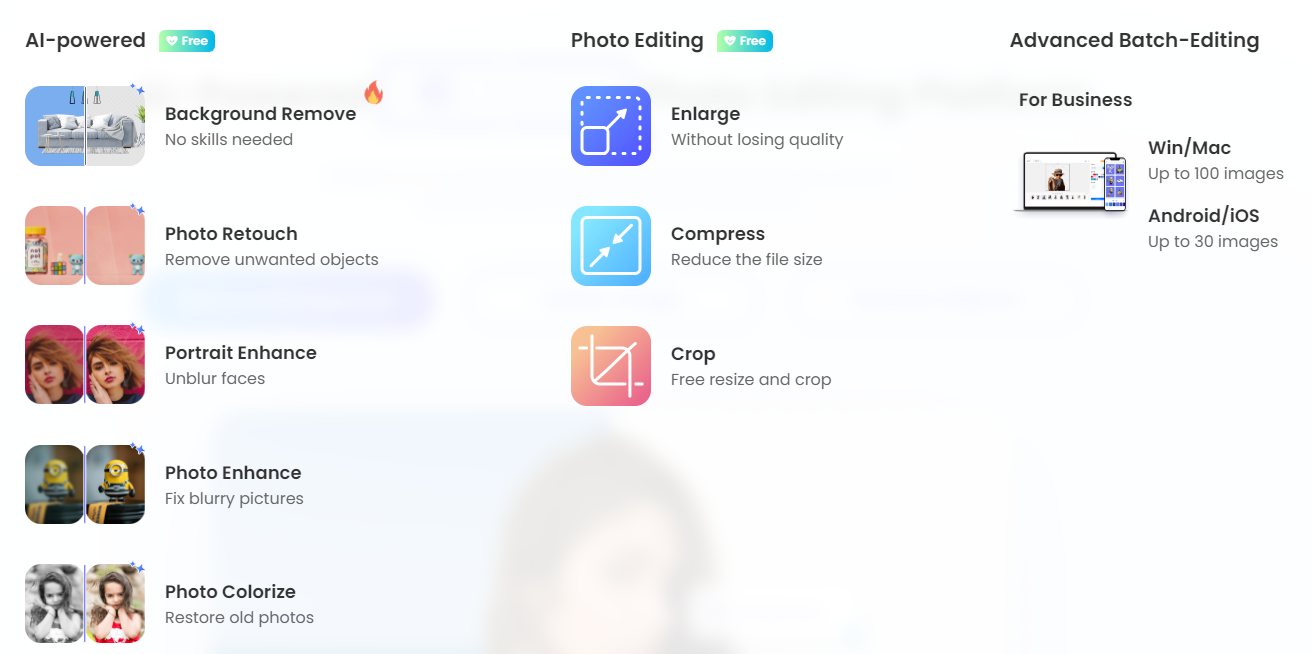Click the Photo Enhance minion thumbnail
Viewport: 1313px width, 654px height.
click(85, 484)
